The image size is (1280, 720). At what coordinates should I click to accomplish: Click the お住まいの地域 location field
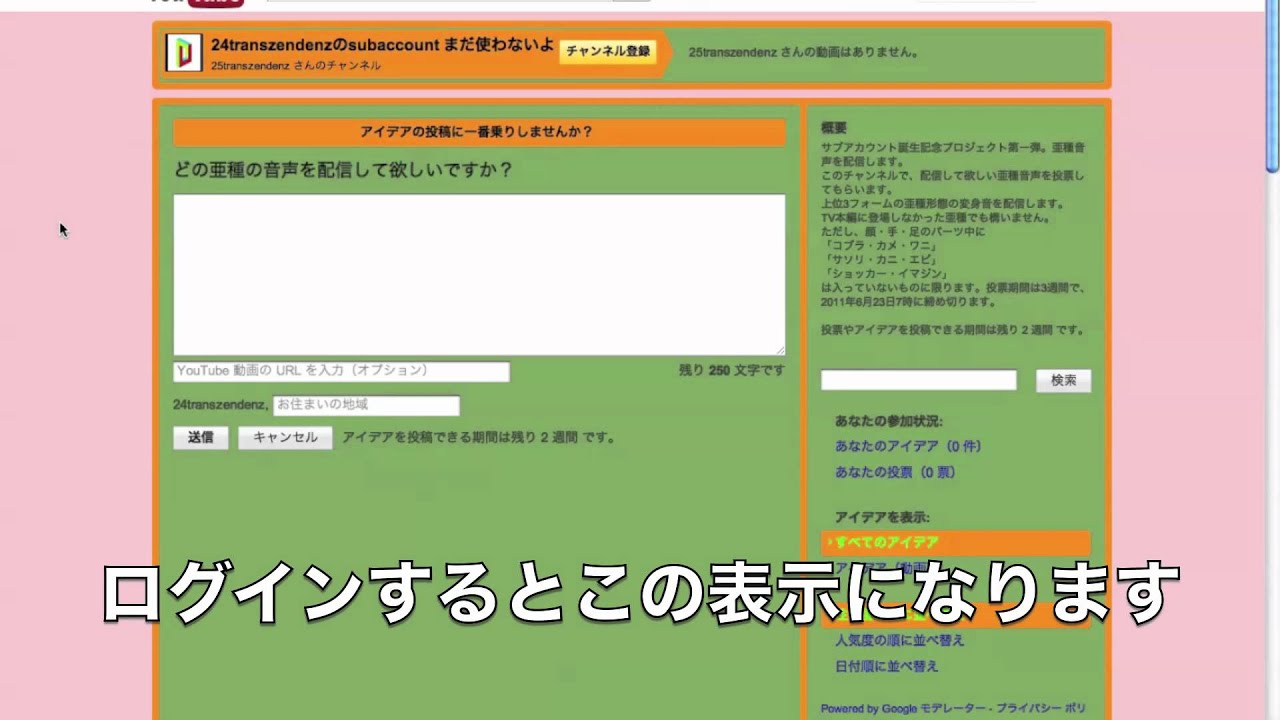366,405
